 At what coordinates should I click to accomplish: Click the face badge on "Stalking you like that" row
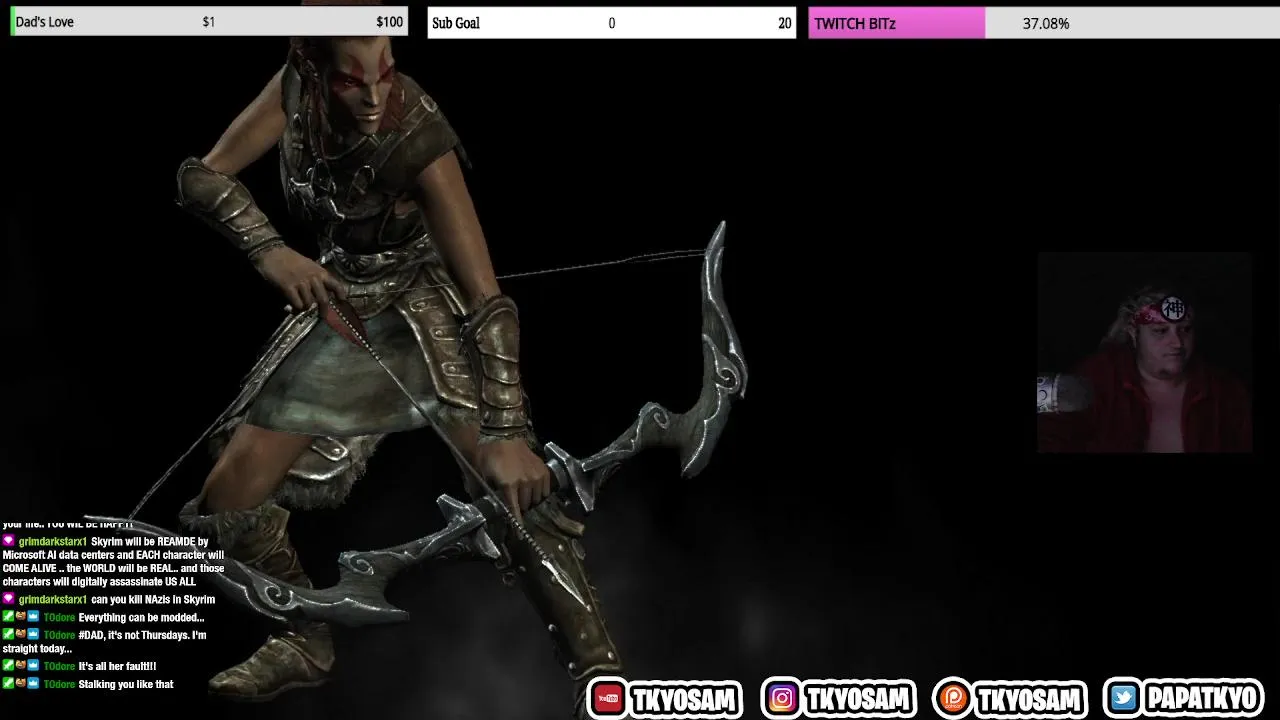click(x=20, y=683)
